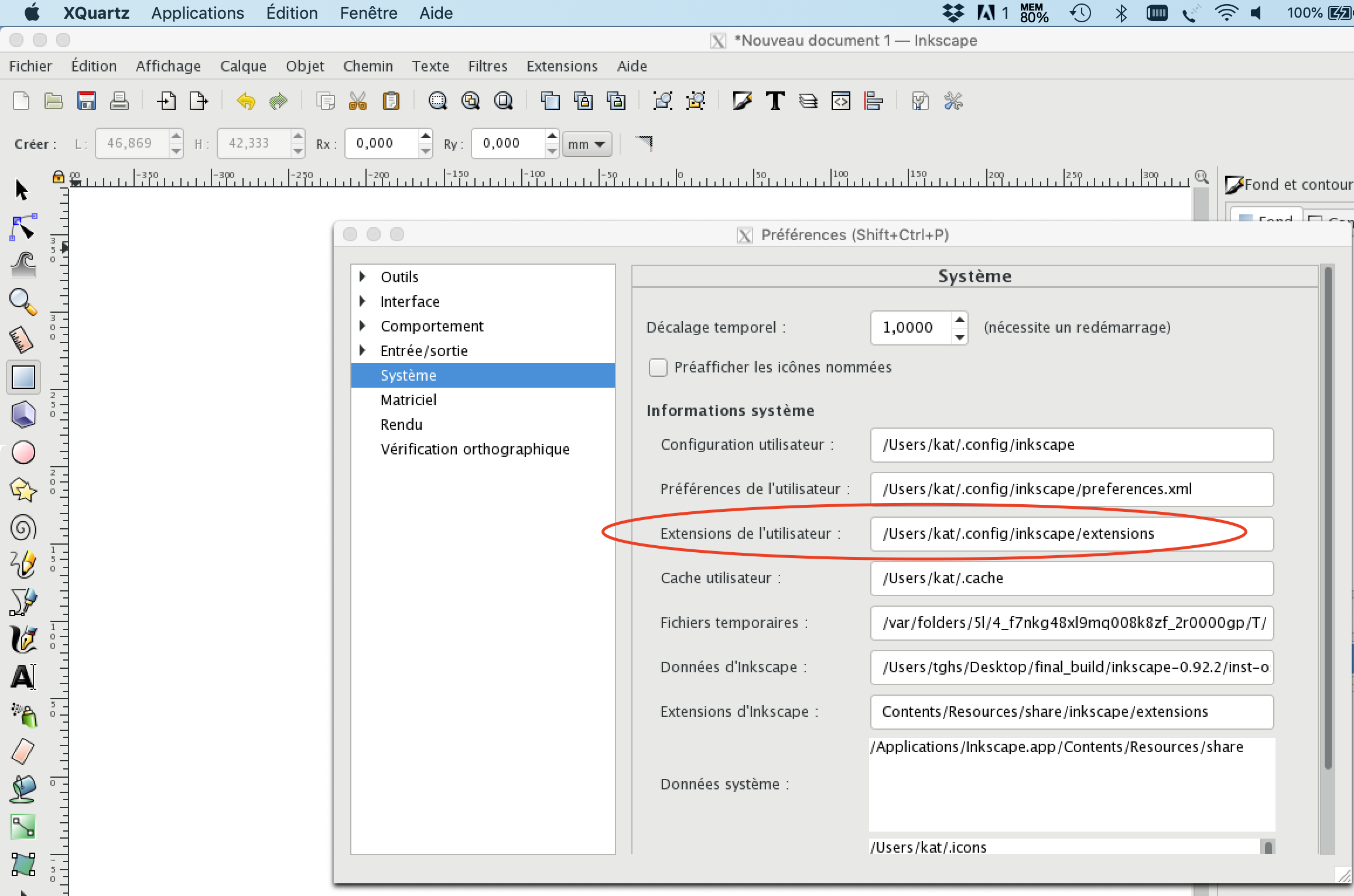Click the Print icon
The image size is (1354, 896).
coord(119,101)
